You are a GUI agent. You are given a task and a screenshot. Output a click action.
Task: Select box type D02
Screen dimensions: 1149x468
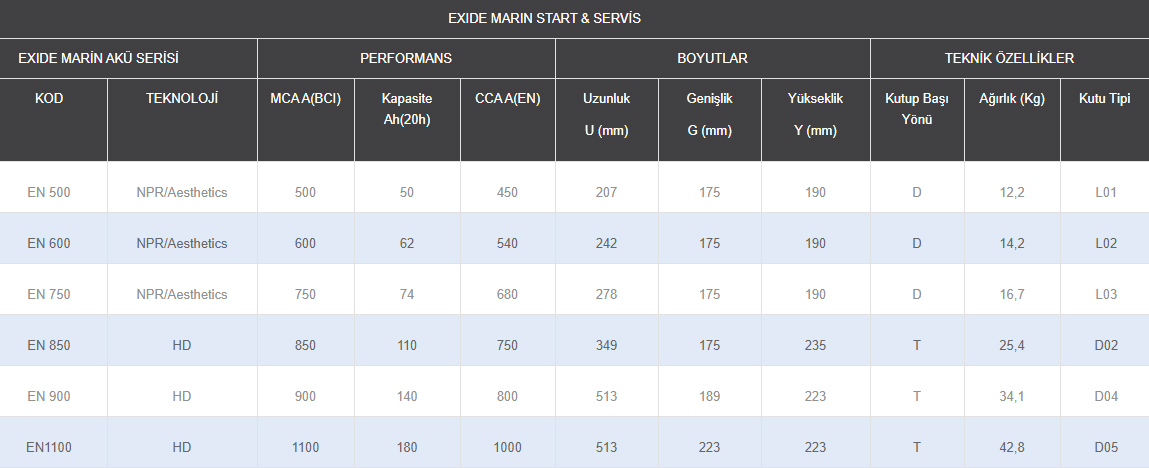(x=1106, y=345)
